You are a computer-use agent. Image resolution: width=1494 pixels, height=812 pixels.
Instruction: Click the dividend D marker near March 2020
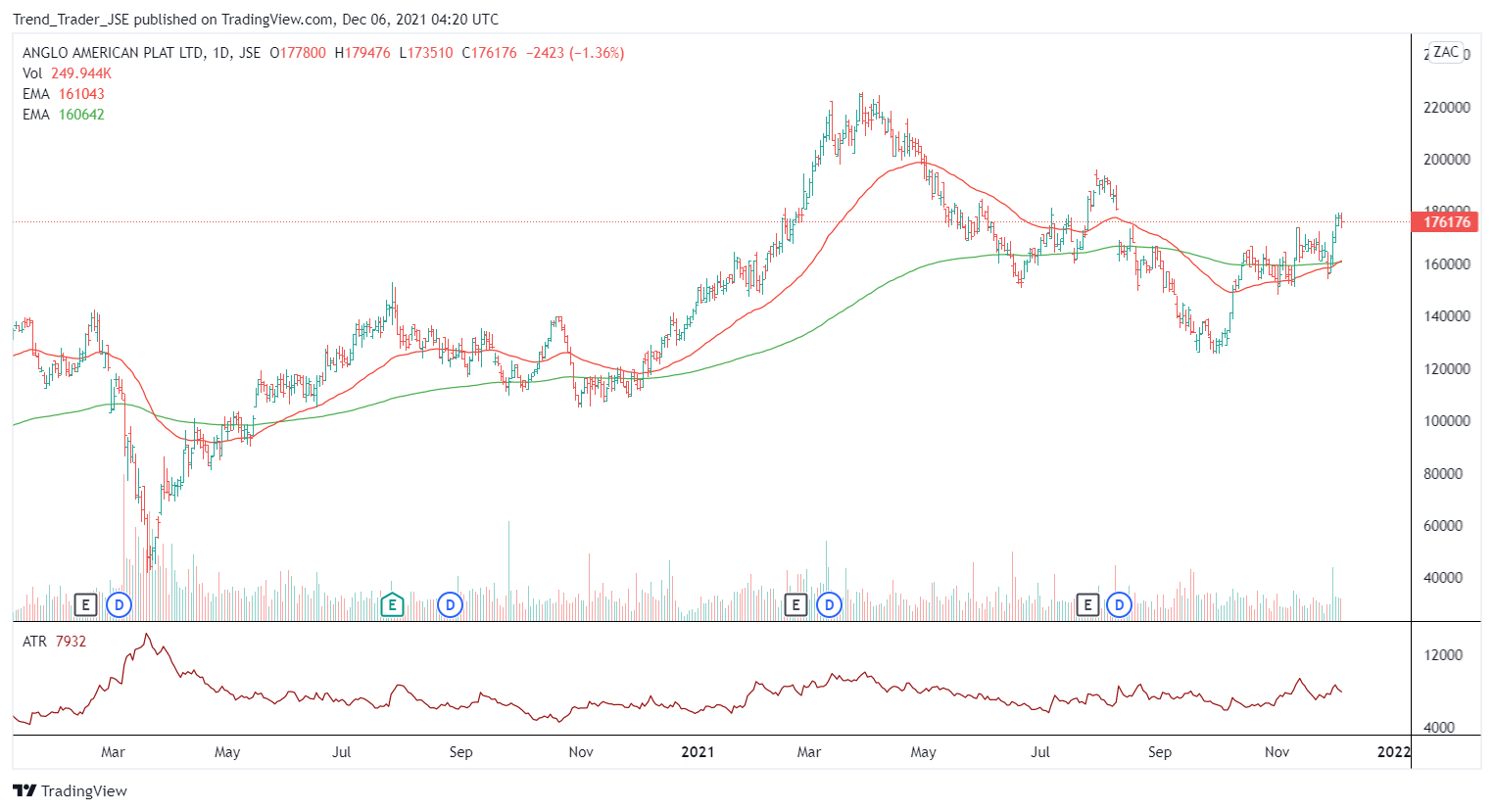pos(119,604)
